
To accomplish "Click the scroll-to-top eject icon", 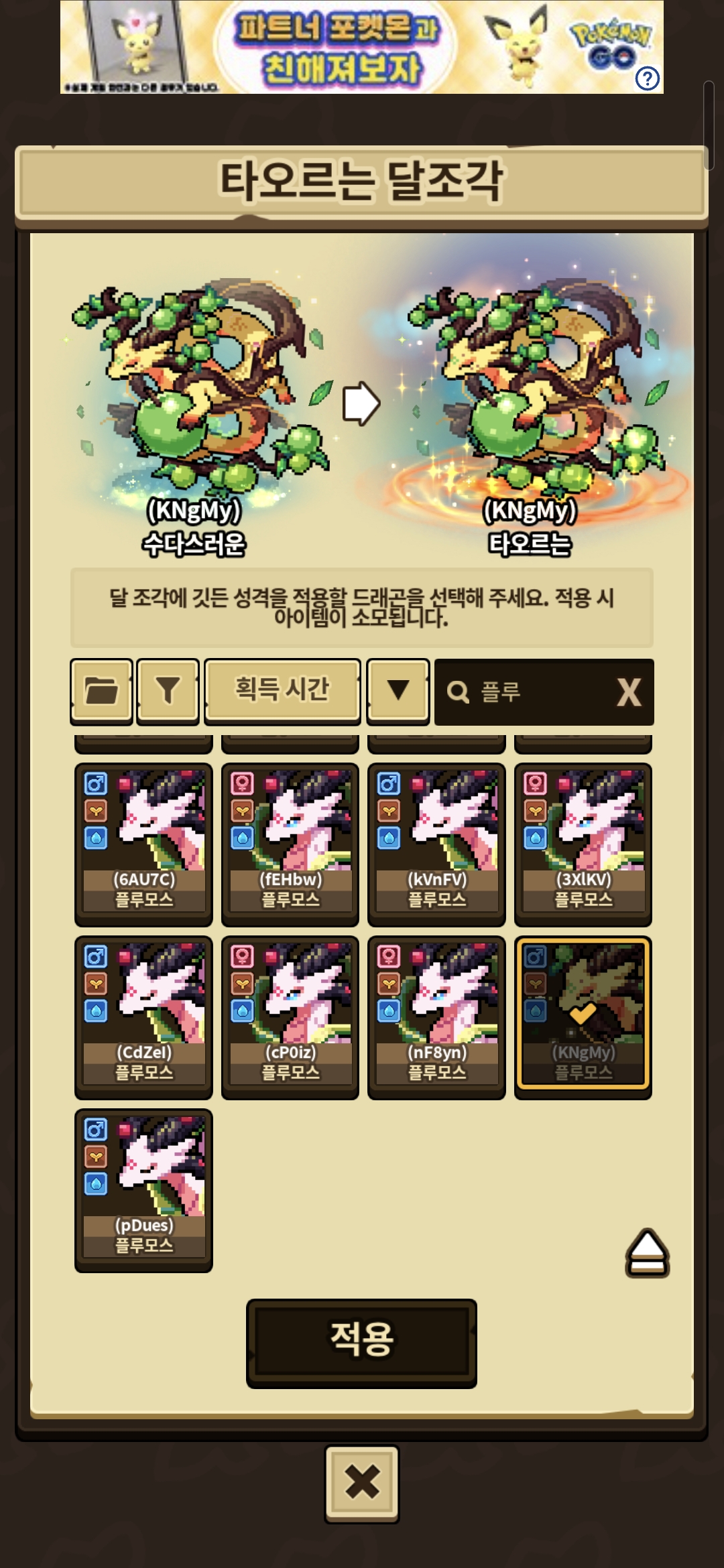I will pyautogui.click(x=647, y=1252).
